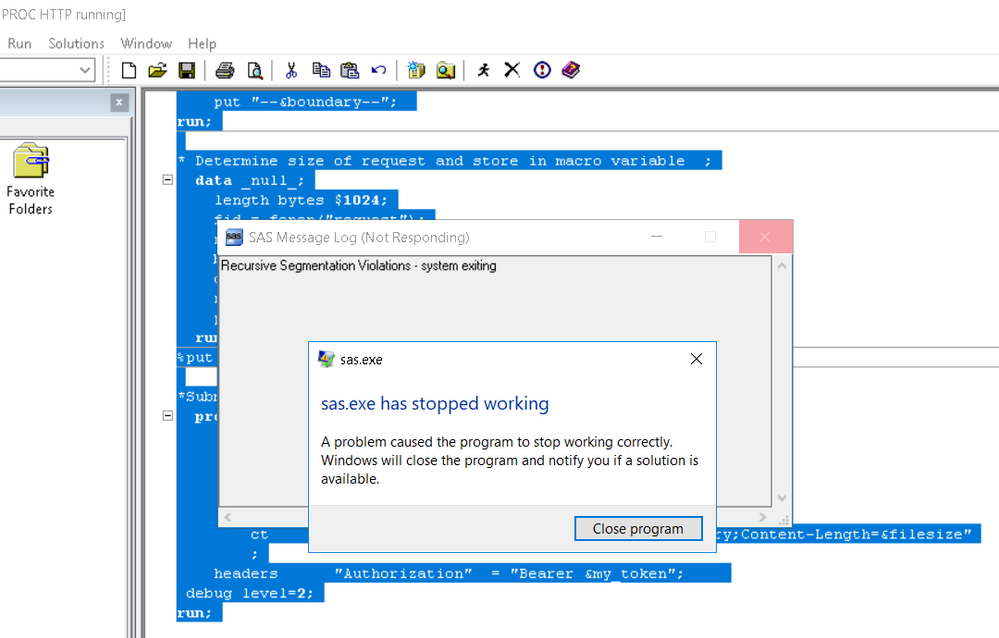Save the program with the floppy disk icon

coord(187,70)
